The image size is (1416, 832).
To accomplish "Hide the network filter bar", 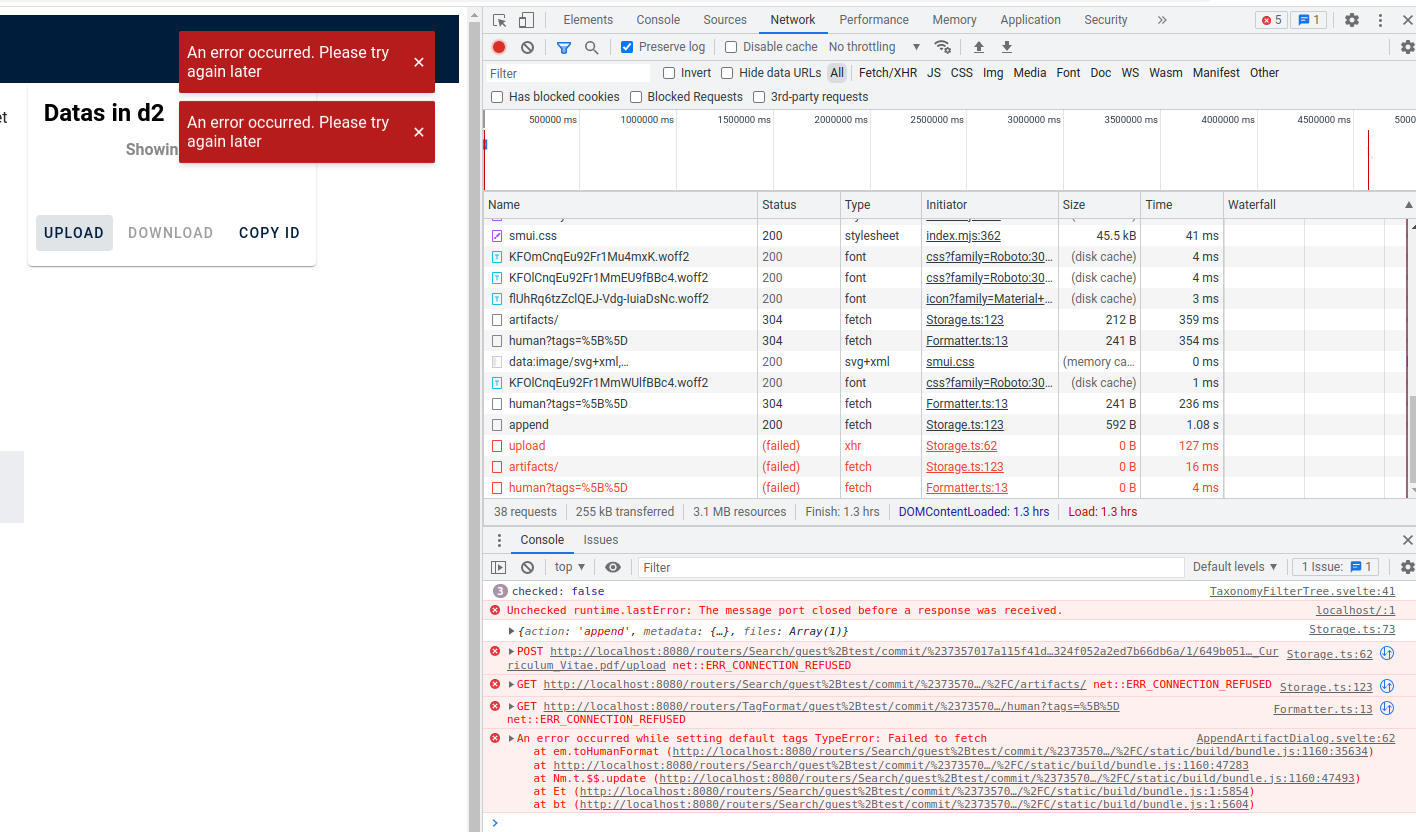I will tap(563, 46).
